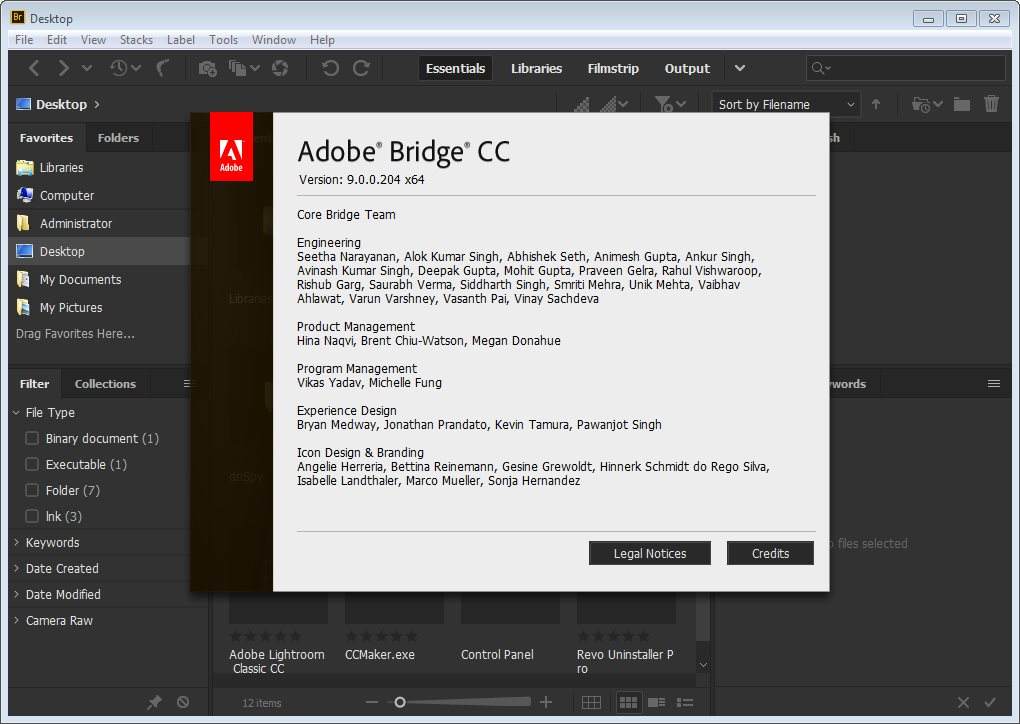The image size is (1020, 724).
Task: Expand the Date Created filter group
Action: coord(16,568)
